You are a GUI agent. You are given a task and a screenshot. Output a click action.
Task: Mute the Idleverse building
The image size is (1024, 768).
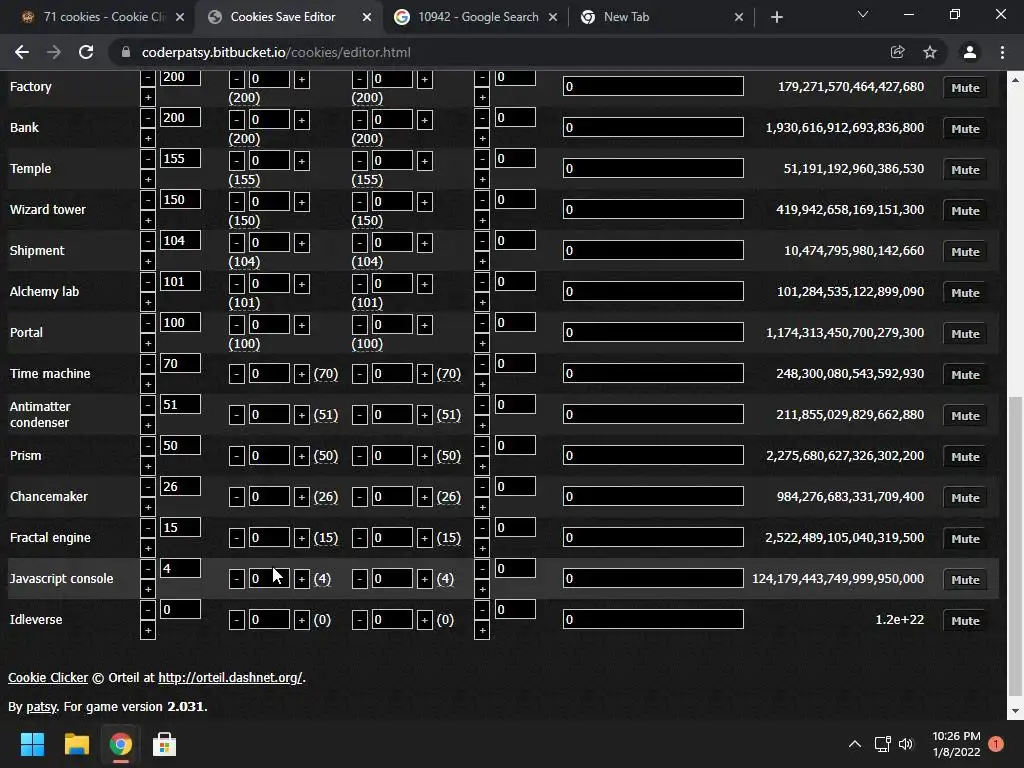(965, 620)
